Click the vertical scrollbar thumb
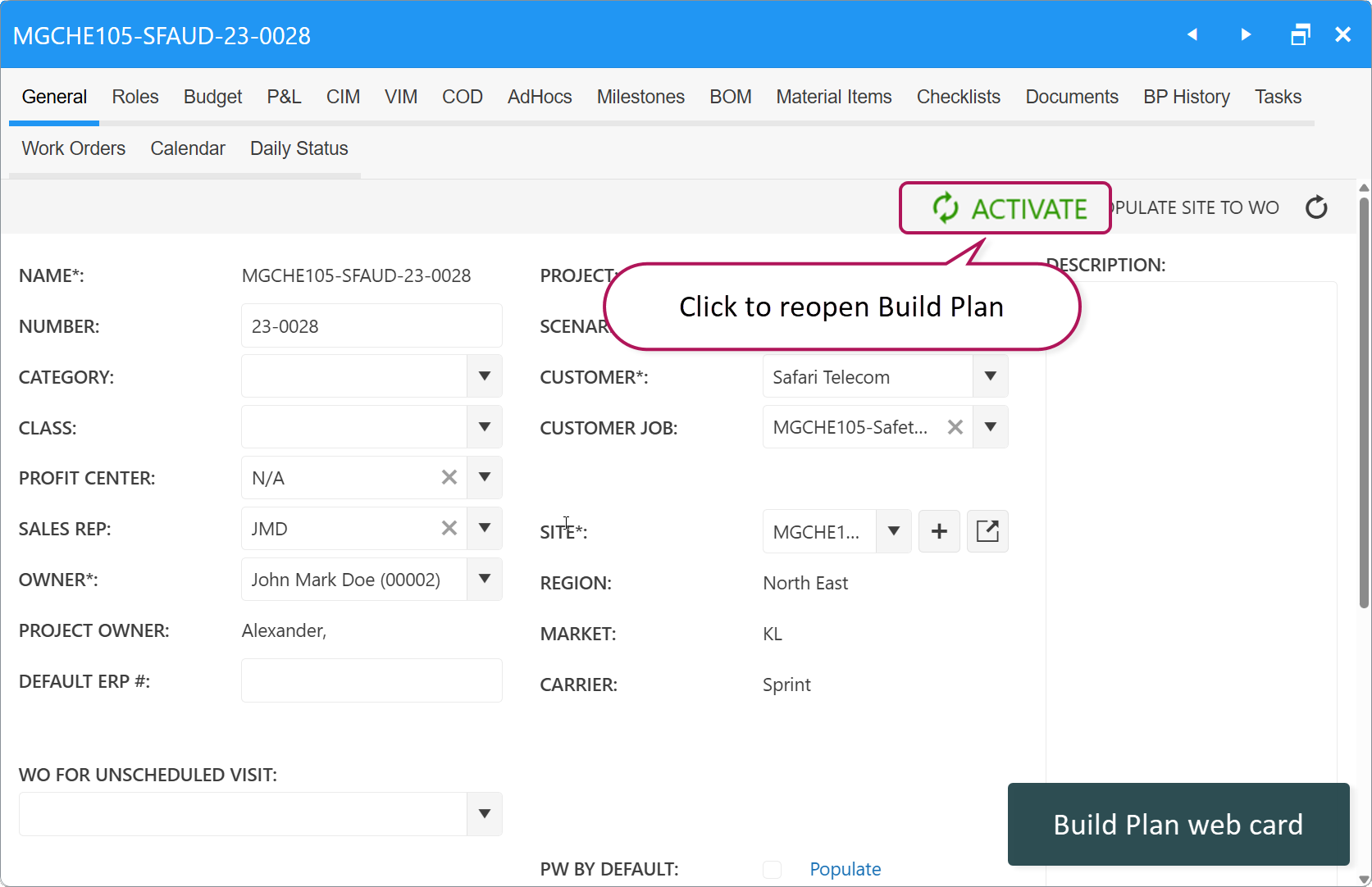Viewport: 1372px width, 887px height. click(1364, 402)
